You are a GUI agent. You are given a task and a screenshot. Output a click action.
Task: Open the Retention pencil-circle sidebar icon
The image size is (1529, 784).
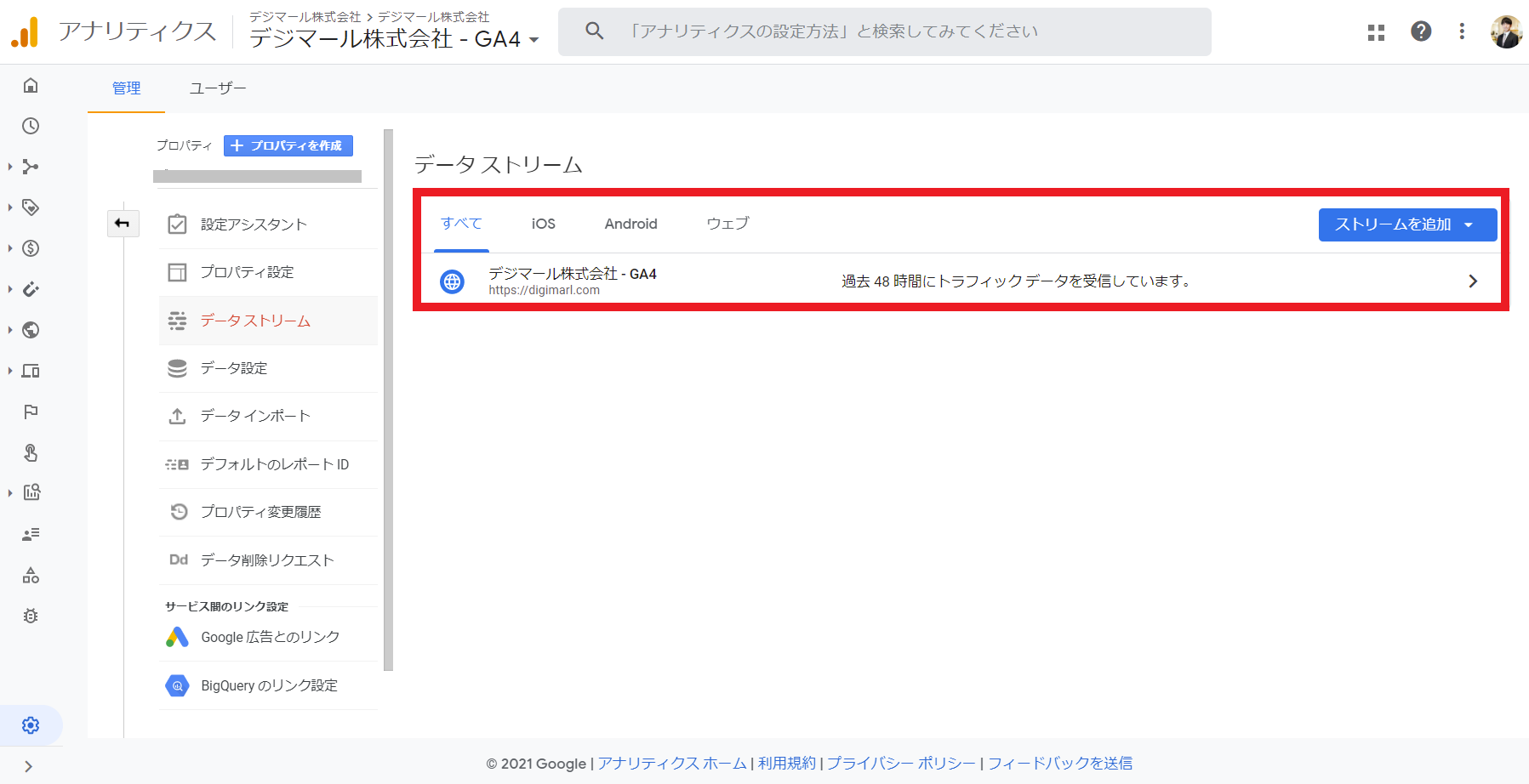[x=31, y=289]
